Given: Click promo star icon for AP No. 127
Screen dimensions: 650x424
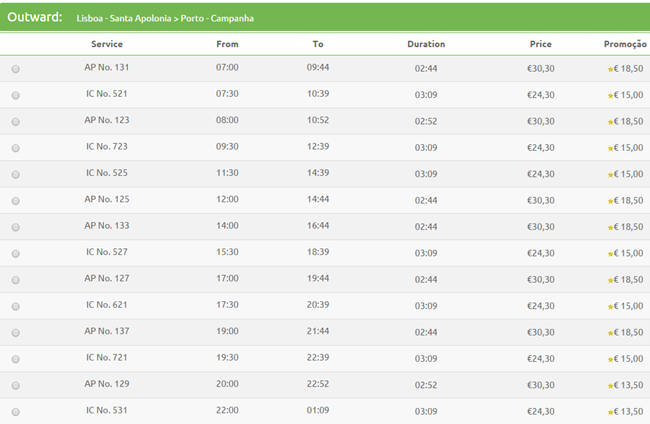Looking at the screenshot, I should coord(610,281).
